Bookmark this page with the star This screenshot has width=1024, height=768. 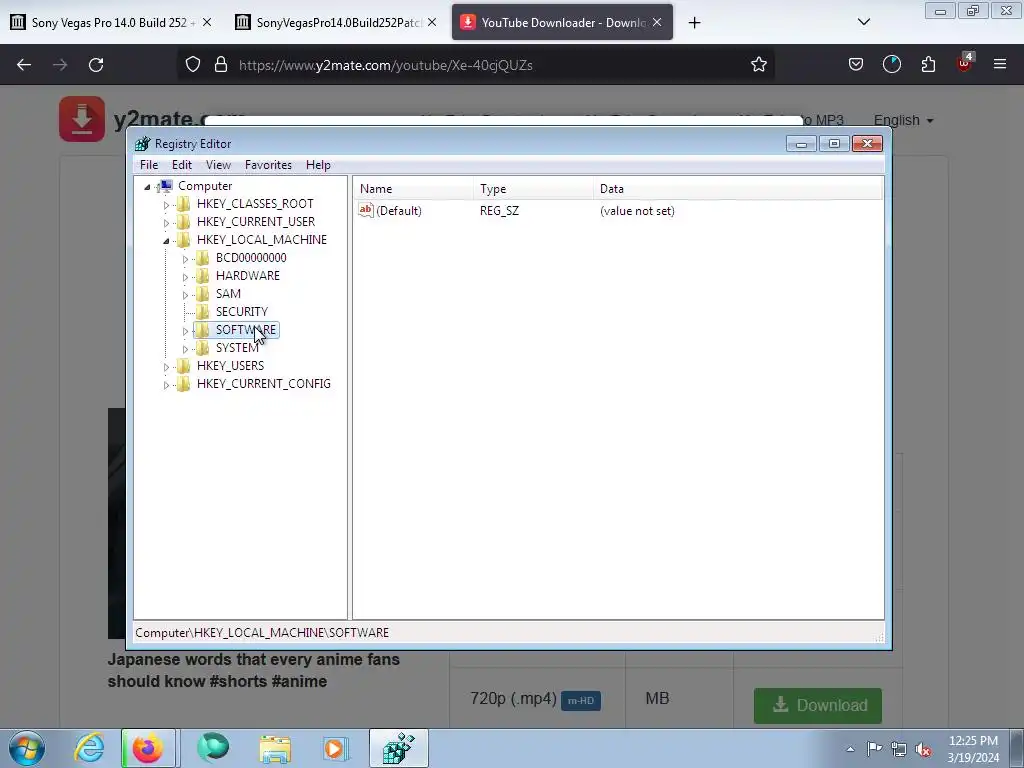(759, 65)
